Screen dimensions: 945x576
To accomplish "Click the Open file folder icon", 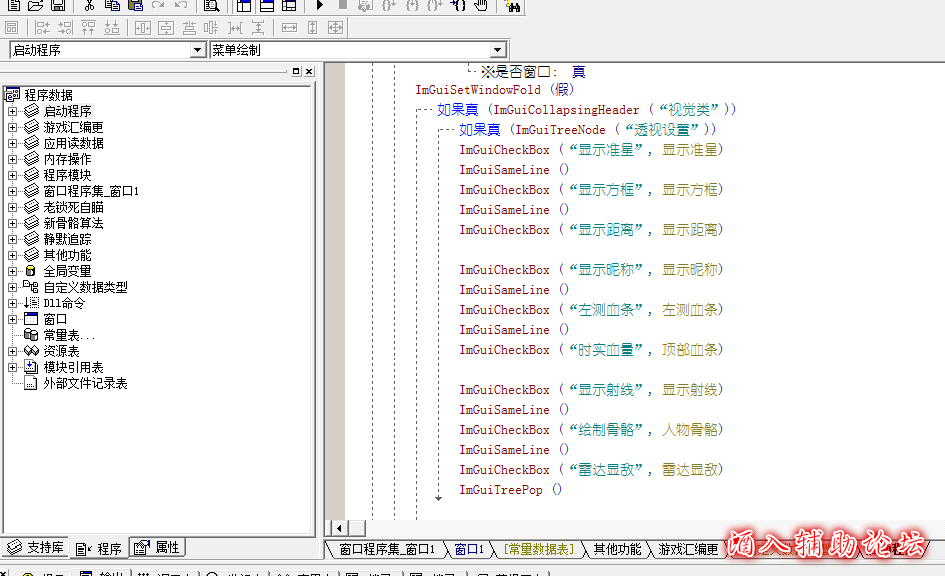I will (x=35, y=6).
